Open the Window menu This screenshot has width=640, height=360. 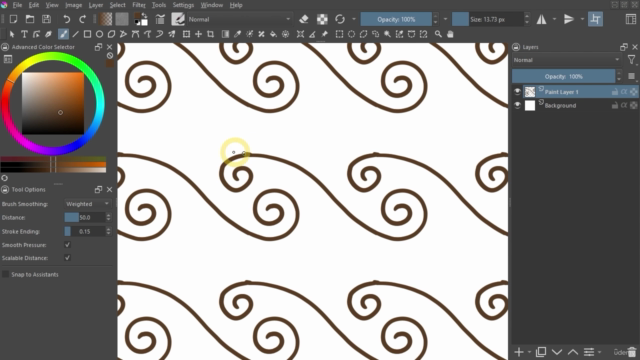[x=211, y=5]
